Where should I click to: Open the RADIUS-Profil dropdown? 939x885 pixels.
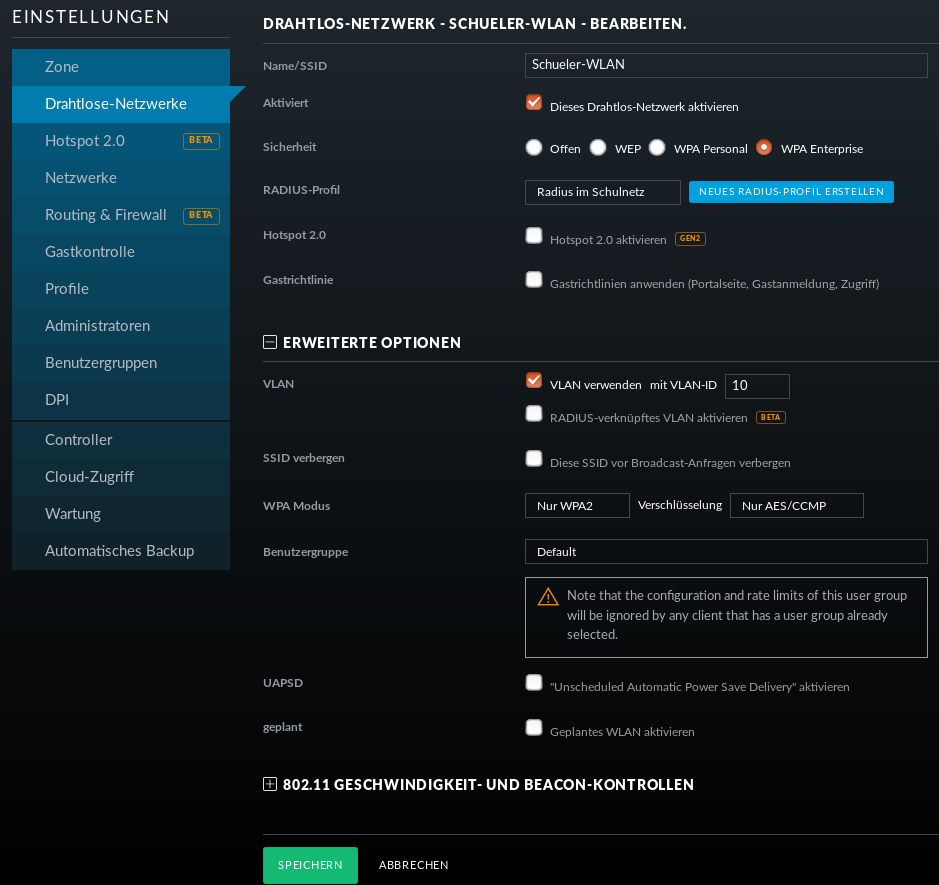pyautogui.click(x=602, y=192)
